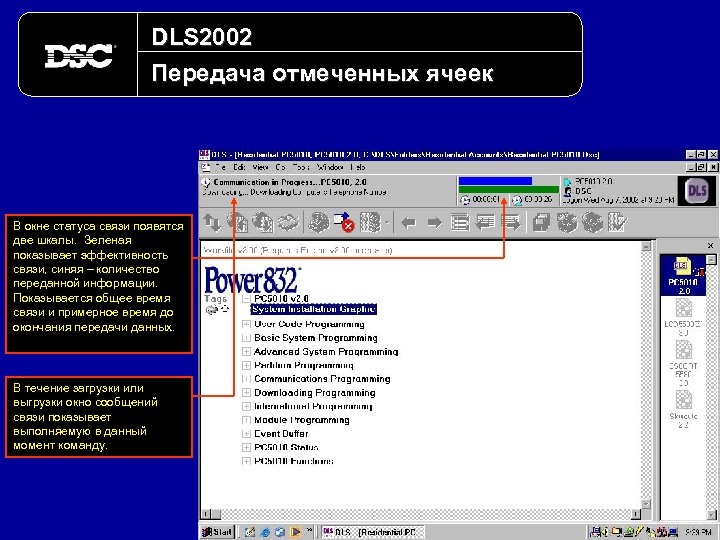Click the document icon left of menu bar
720x540 pixels.
(206, 167)
